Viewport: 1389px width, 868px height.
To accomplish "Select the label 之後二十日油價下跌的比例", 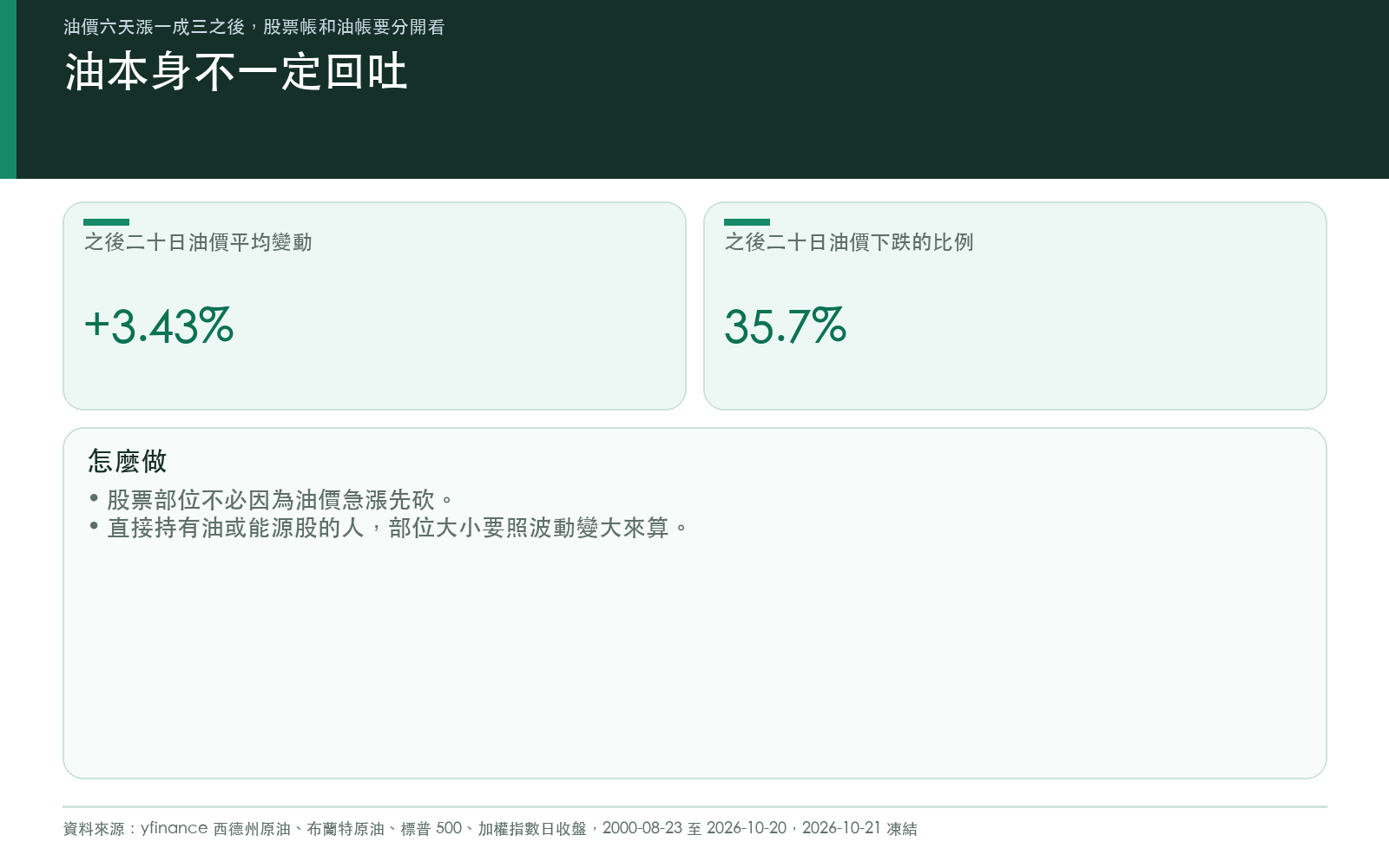I will [849, 242].
